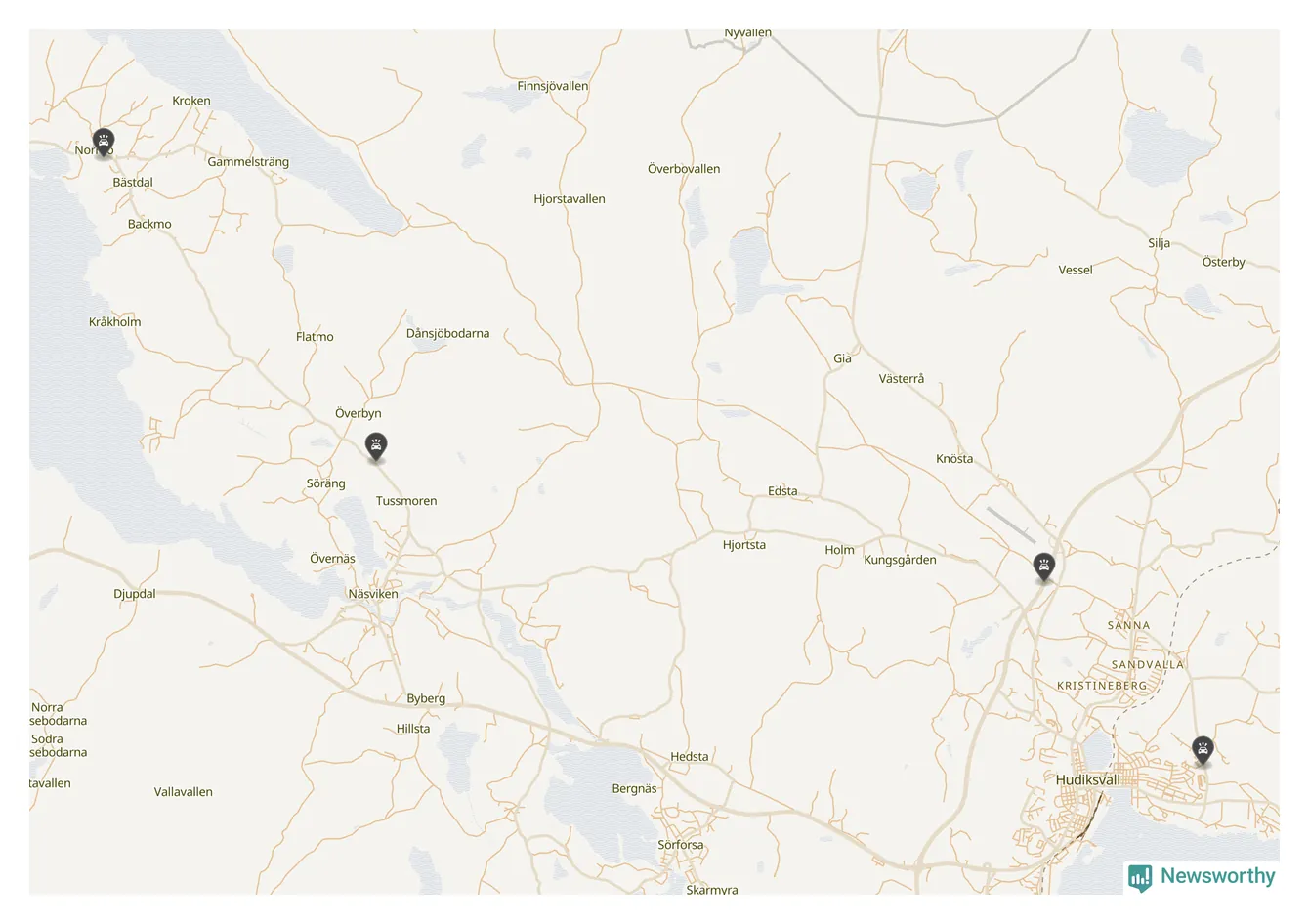Viewport: 1309px width, 924px height.
Task: Click the Hudiksvall city label
Action: click(1088, 779)
